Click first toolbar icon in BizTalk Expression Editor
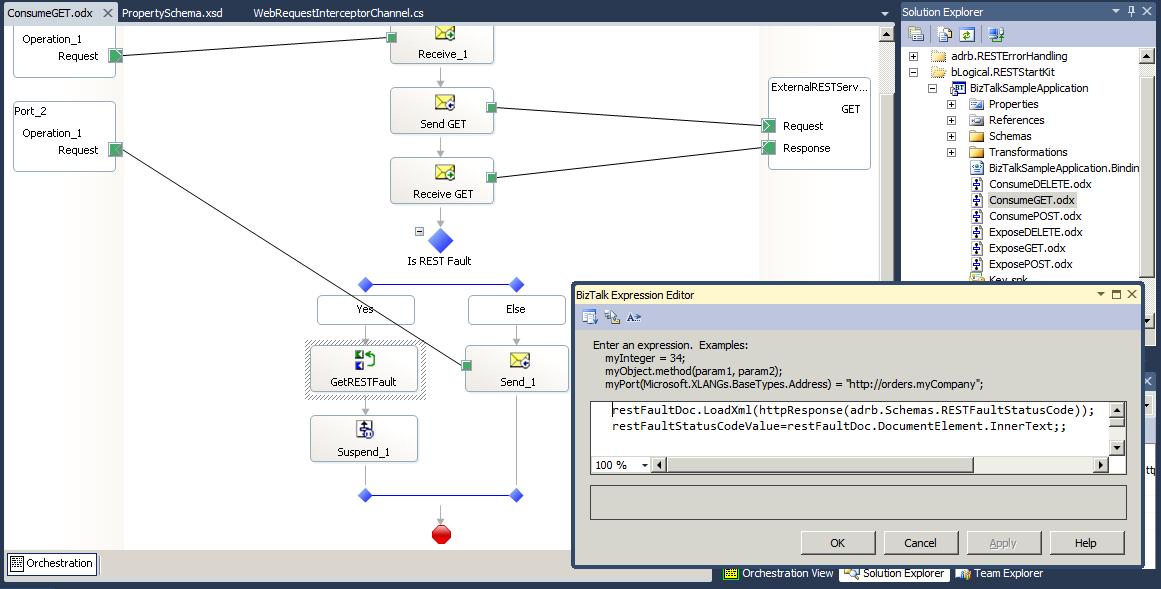The image size is (1161, 589). point(589,317)
